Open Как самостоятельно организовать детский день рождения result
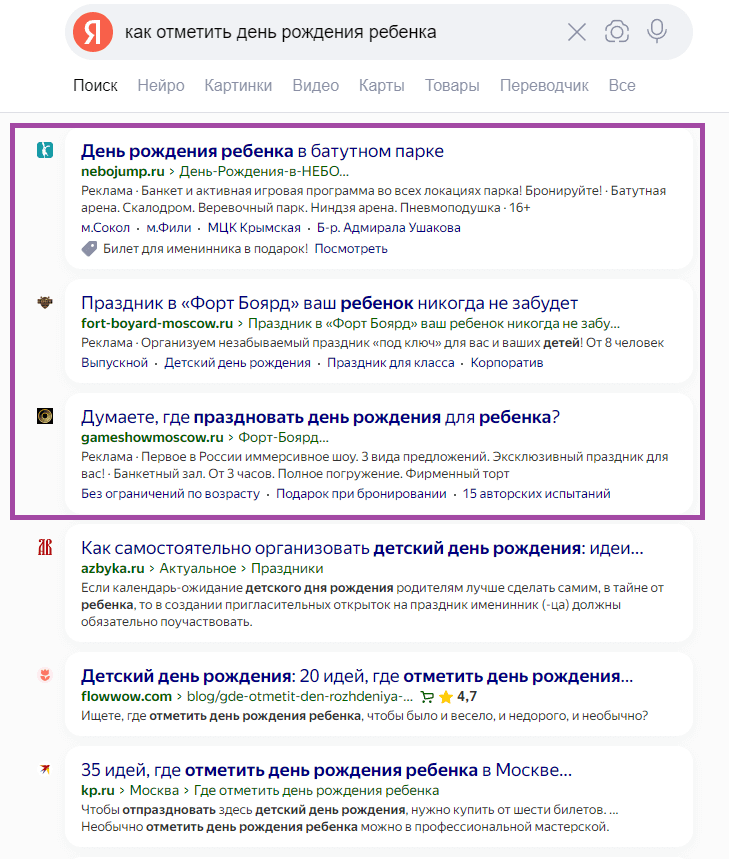This screenshot has width=729, height=859. 362,548
